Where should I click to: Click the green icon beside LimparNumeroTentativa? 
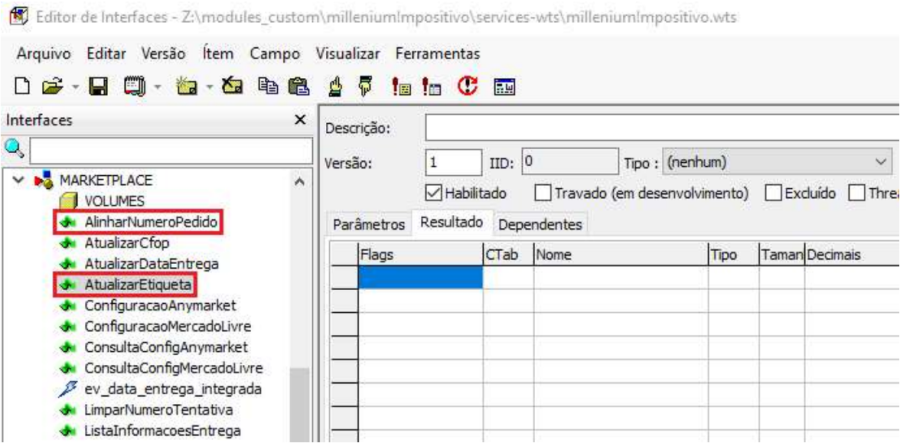pyautogui.click(x=68, y=410)
